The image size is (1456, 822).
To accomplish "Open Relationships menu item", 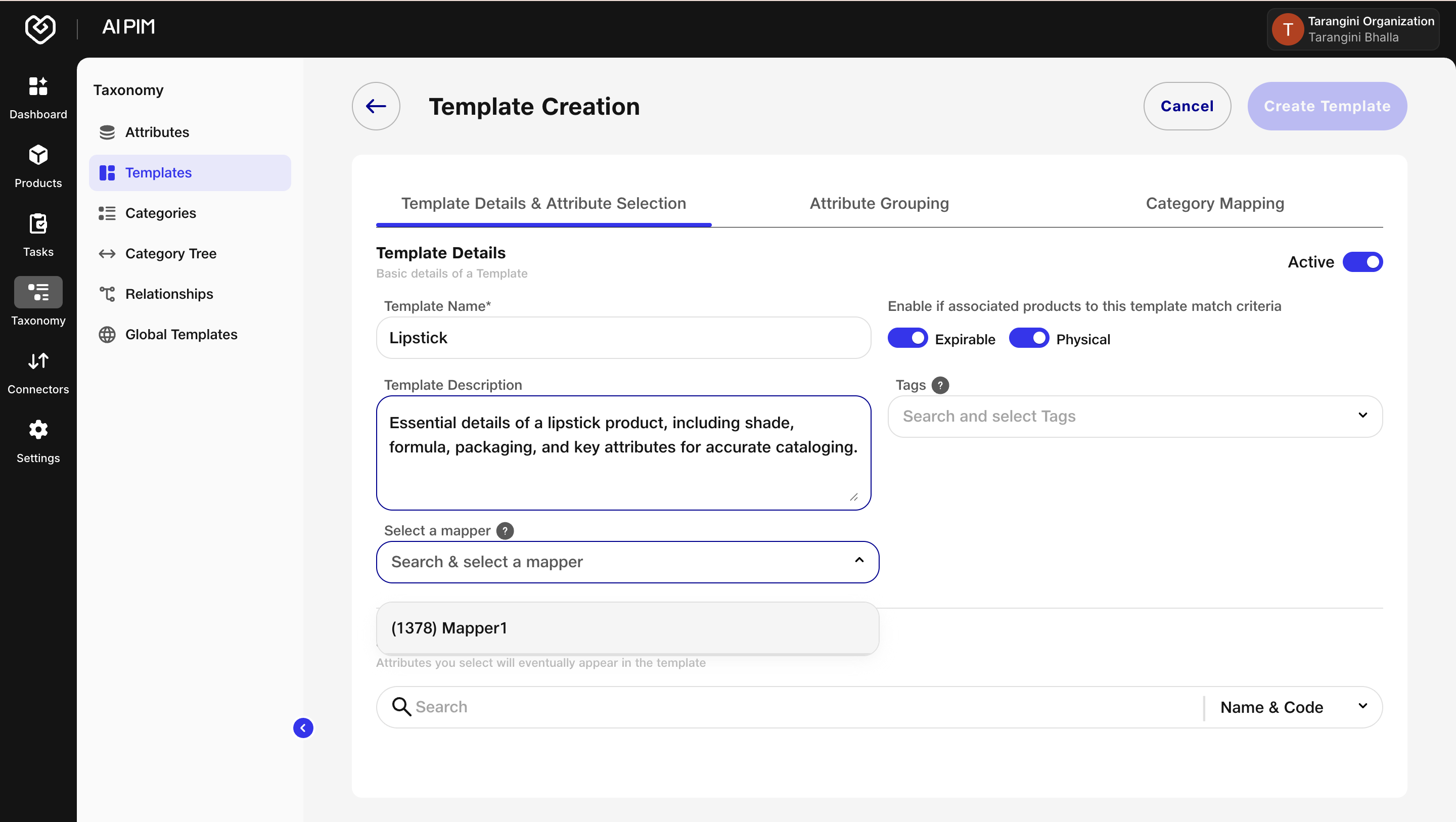I will (190, 294).
